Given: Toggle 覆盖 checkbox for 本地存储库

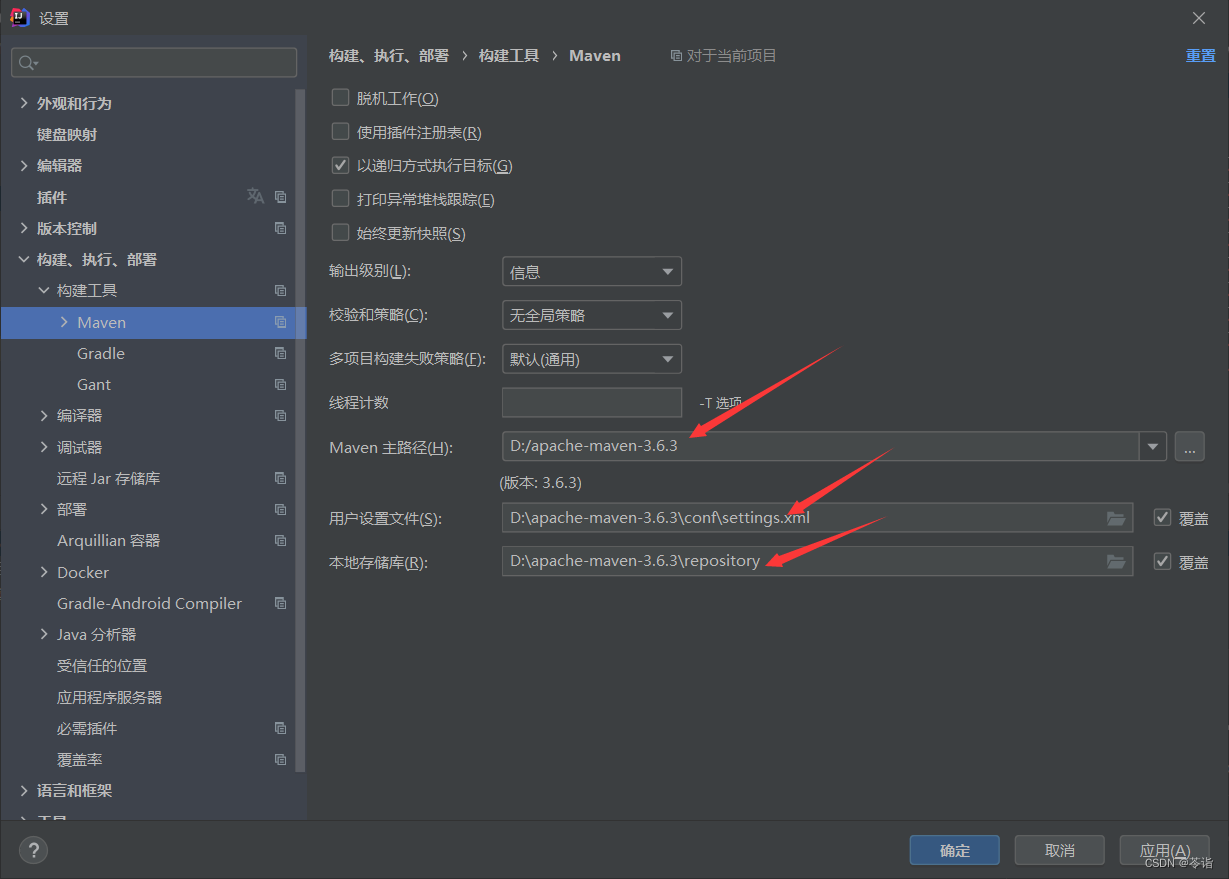Looking at the screenshot, I should point(1162,561).
